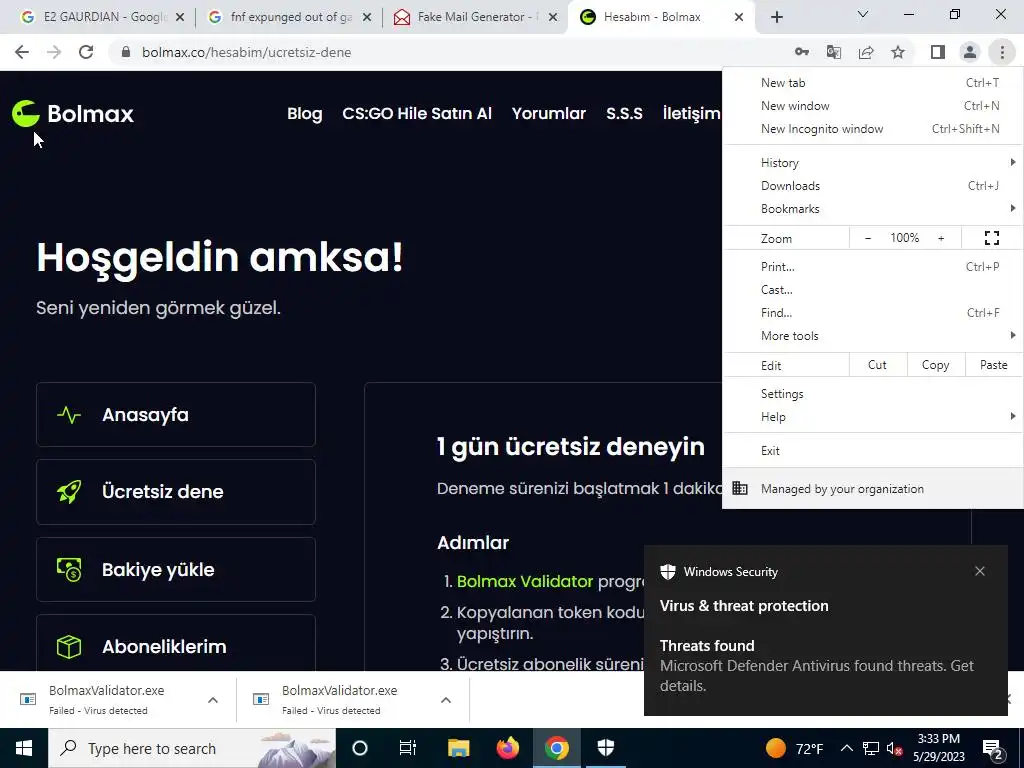
Task: Reload the Bolmax page
Action: [x=86, y=52]
